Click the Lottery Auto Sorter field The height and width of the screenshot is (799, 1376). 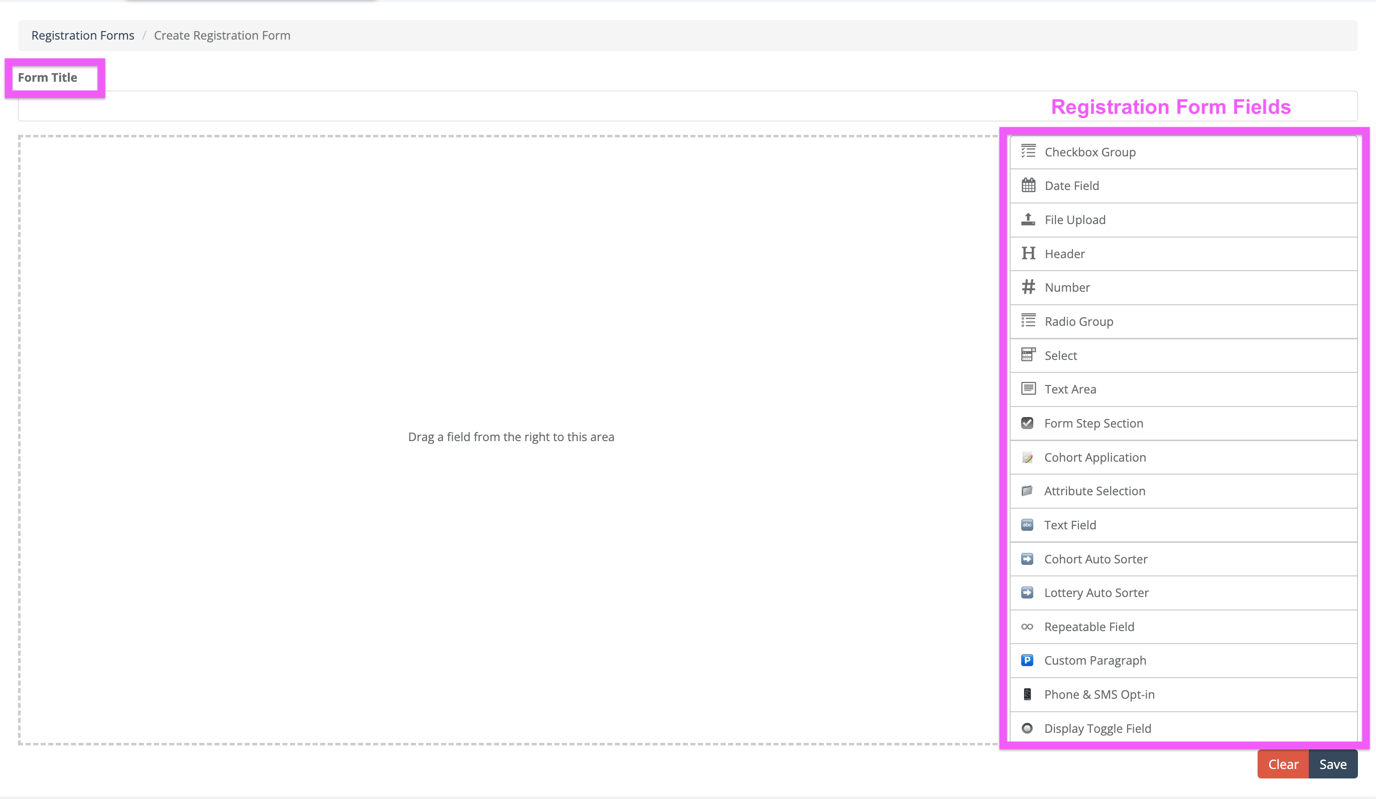pyautogui.click(x=1095, y=592)
